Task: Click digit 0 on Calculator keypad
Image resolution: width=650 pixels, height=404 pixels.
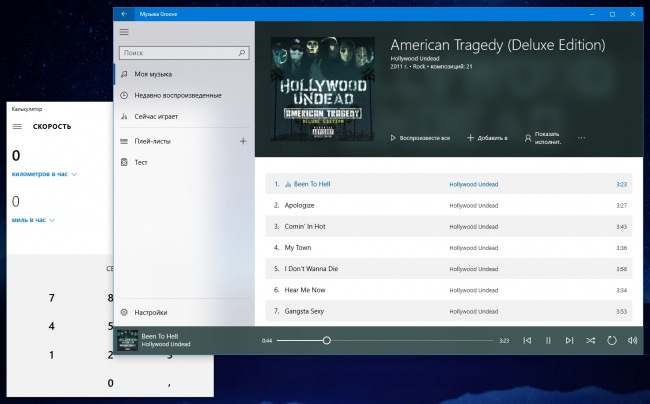Action: 110,383
